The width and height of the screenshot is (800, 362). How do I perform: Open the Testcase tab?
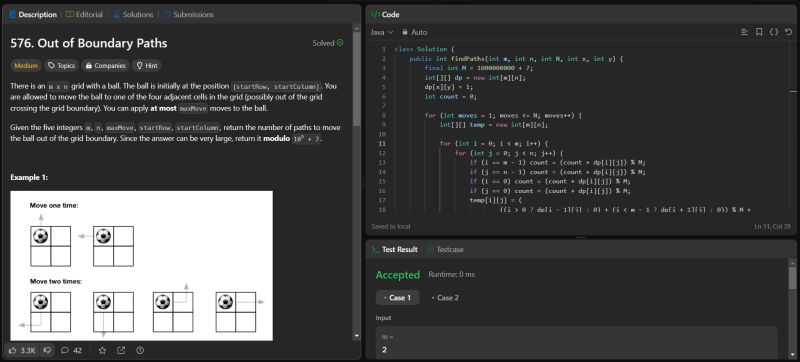coord(445,249)
